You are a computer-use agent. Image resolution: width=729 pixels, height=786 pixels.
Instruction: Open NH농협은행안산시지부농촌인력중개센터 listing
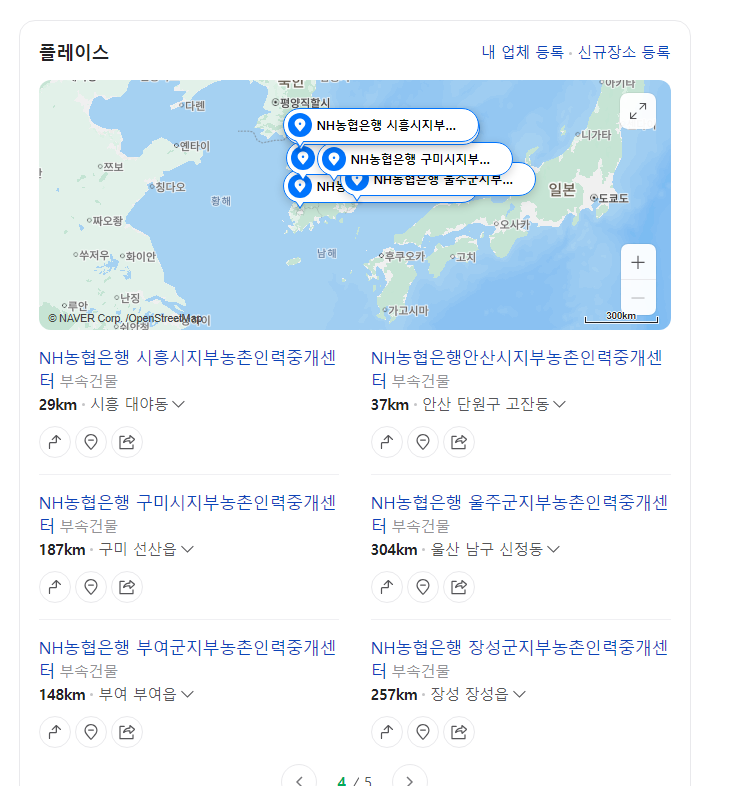(x=516, y=368)
